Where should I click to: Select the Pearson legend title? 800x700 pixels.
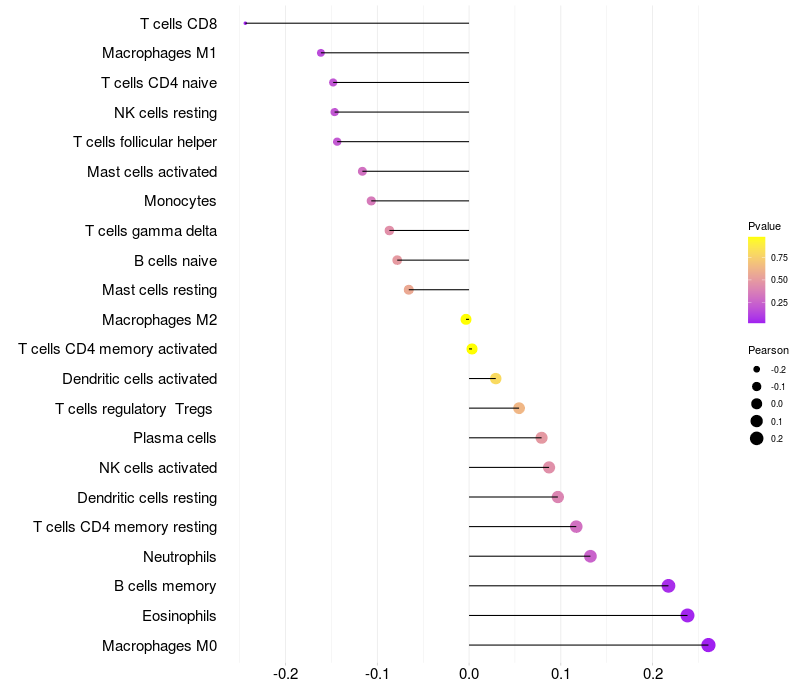(x=768, y=350)
